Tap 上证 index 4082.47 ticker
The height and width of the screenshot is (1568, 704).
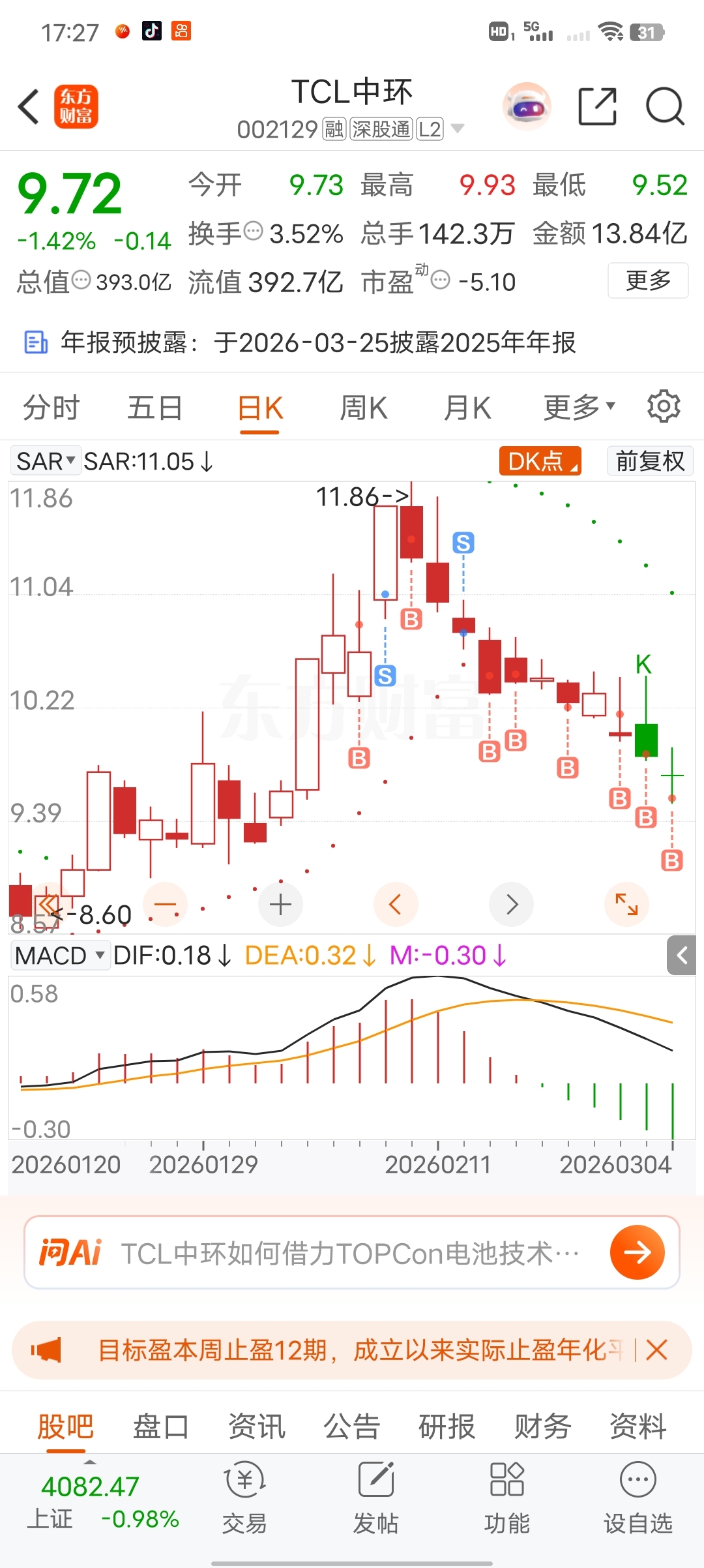[103, 1501]
